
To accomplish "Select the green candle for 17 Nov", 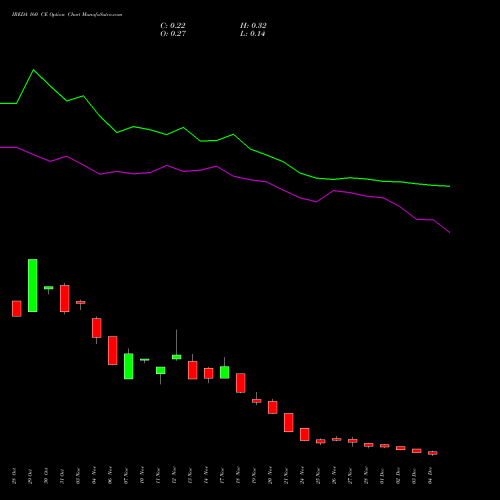I will 225,372.
